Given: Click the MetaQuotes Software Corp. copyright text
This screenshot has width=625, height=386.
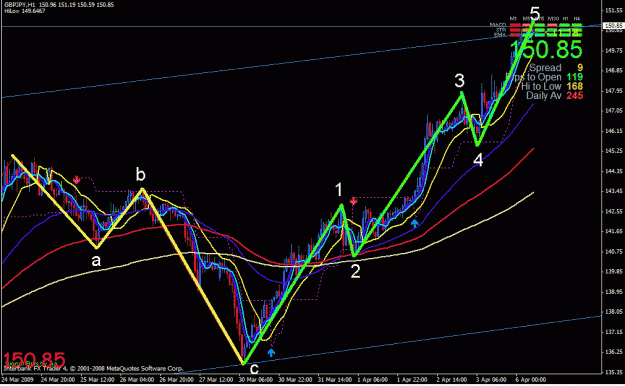Looking at the screenshot, I should coord(93,368).
